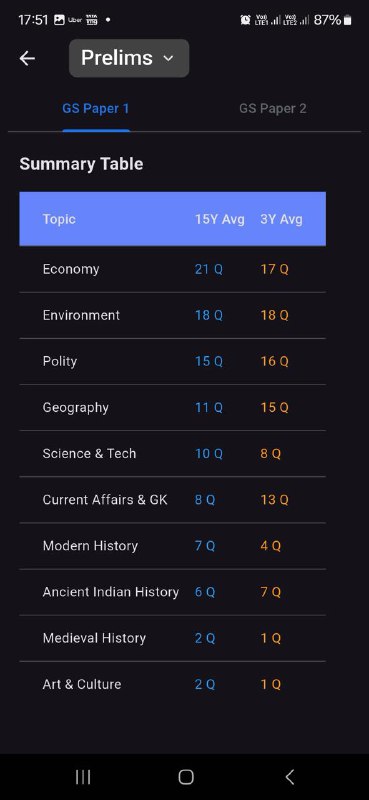
Task: Tap the Android navigation back icon
Action: point(289,777)
